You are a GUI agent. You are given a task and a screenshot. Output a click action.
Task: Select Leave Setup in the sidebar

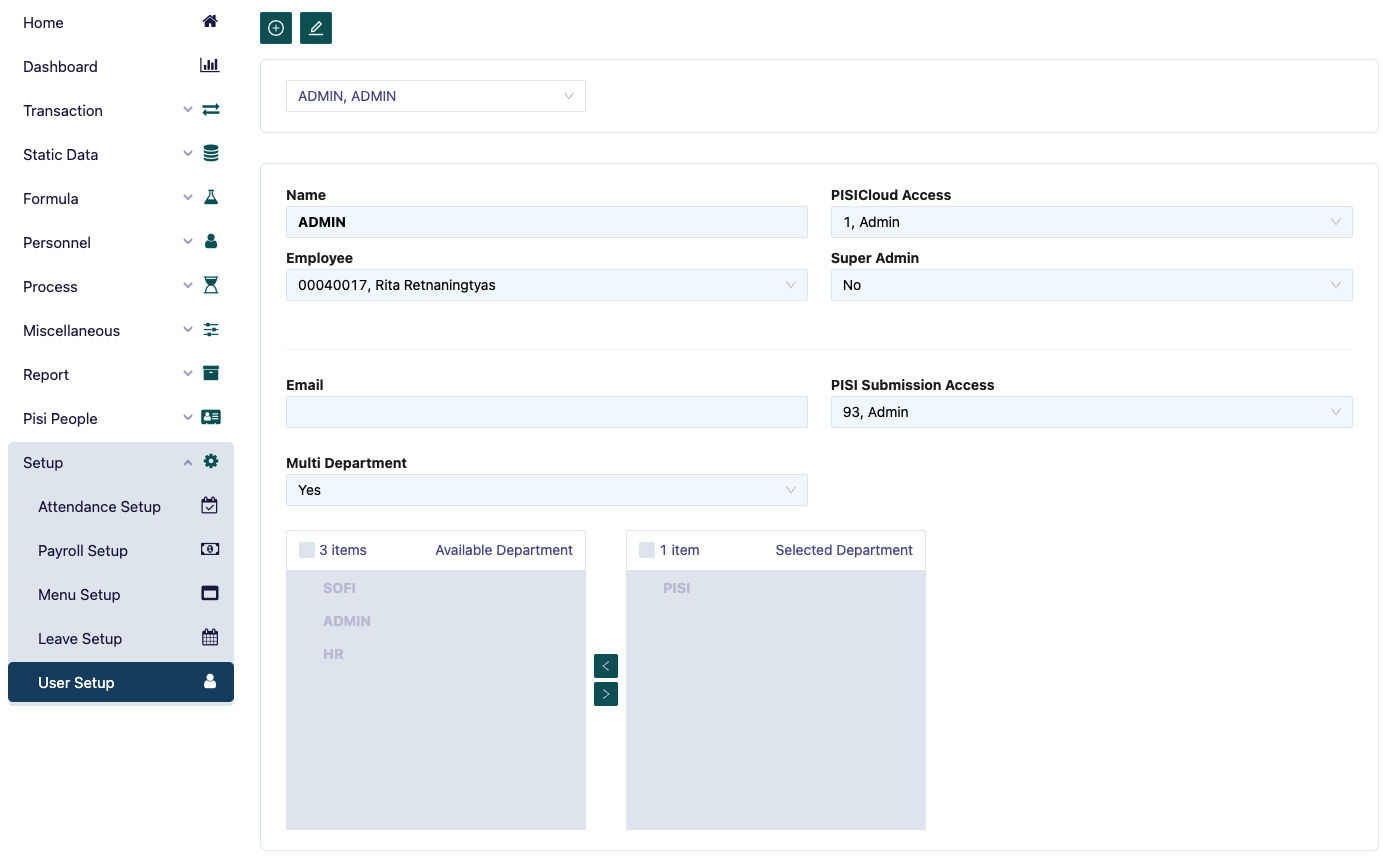click(x=79, y=638)
